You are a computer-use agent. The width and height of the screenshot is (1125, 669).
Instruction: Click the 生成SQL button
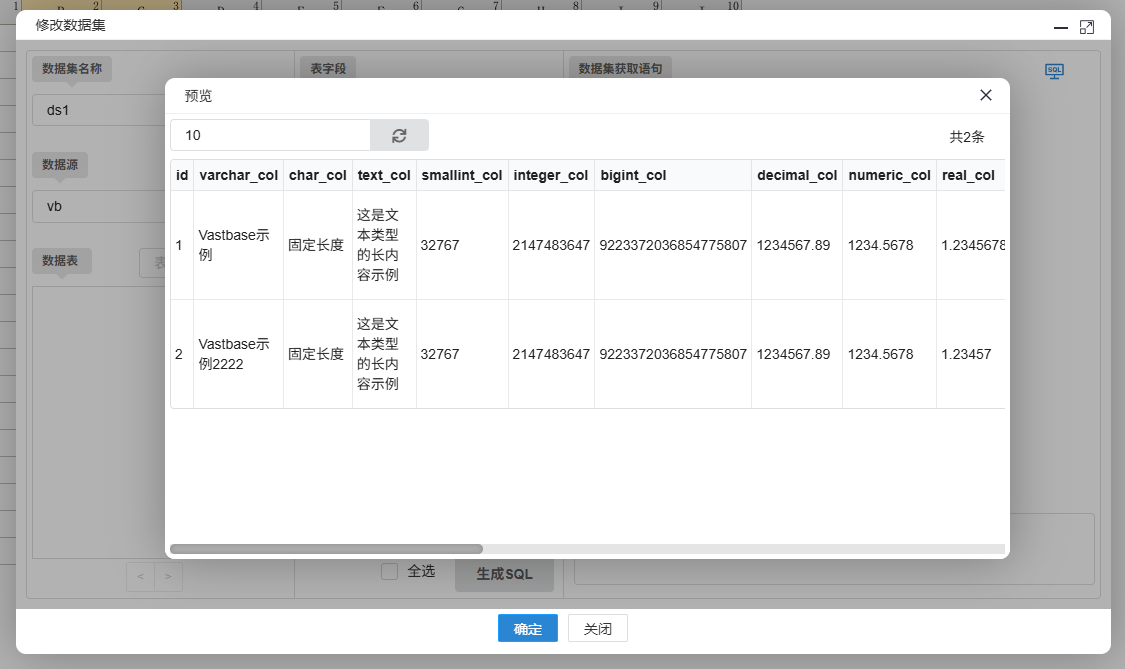coord(504,574)
